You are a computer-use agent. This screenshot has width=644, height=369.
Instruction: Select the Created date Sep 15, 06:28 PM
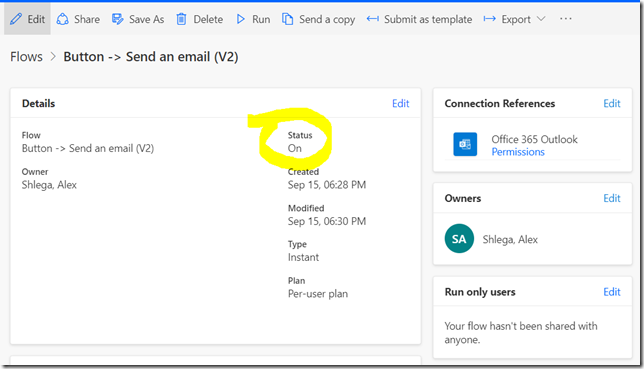tap(327, 185)
